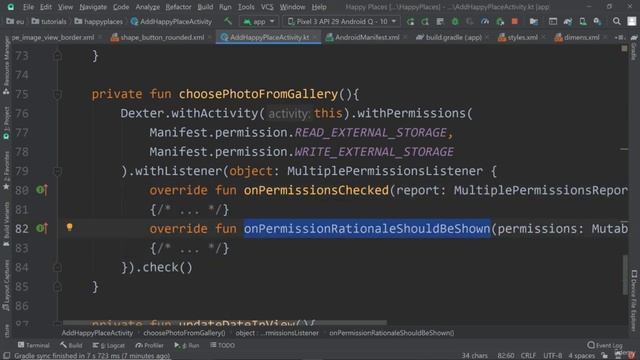Open the Navigate menu

tap(93, 7)
